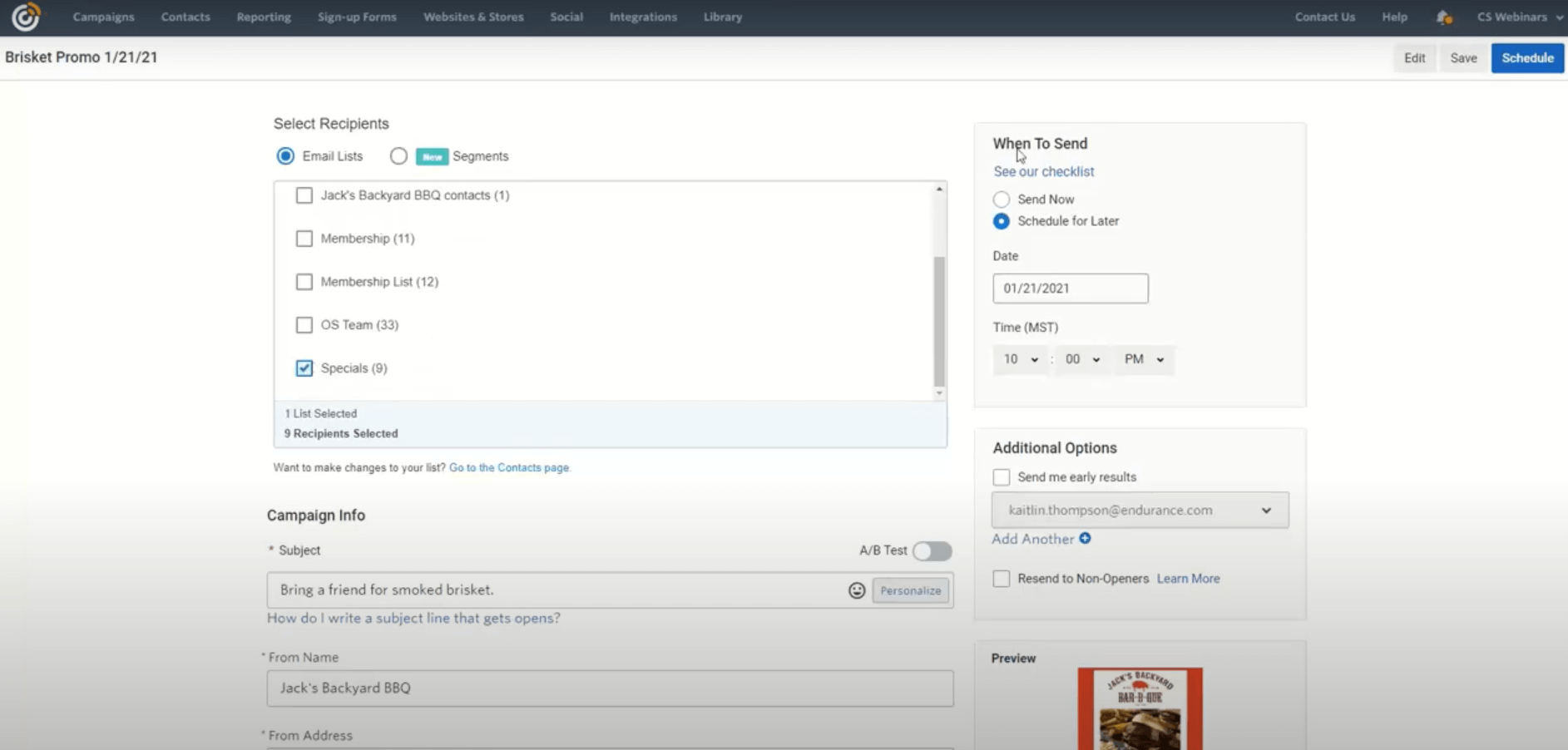1568x750 pixels.
Task: Click the plus icon beside Add Another
Action: tap(1085, 539)
